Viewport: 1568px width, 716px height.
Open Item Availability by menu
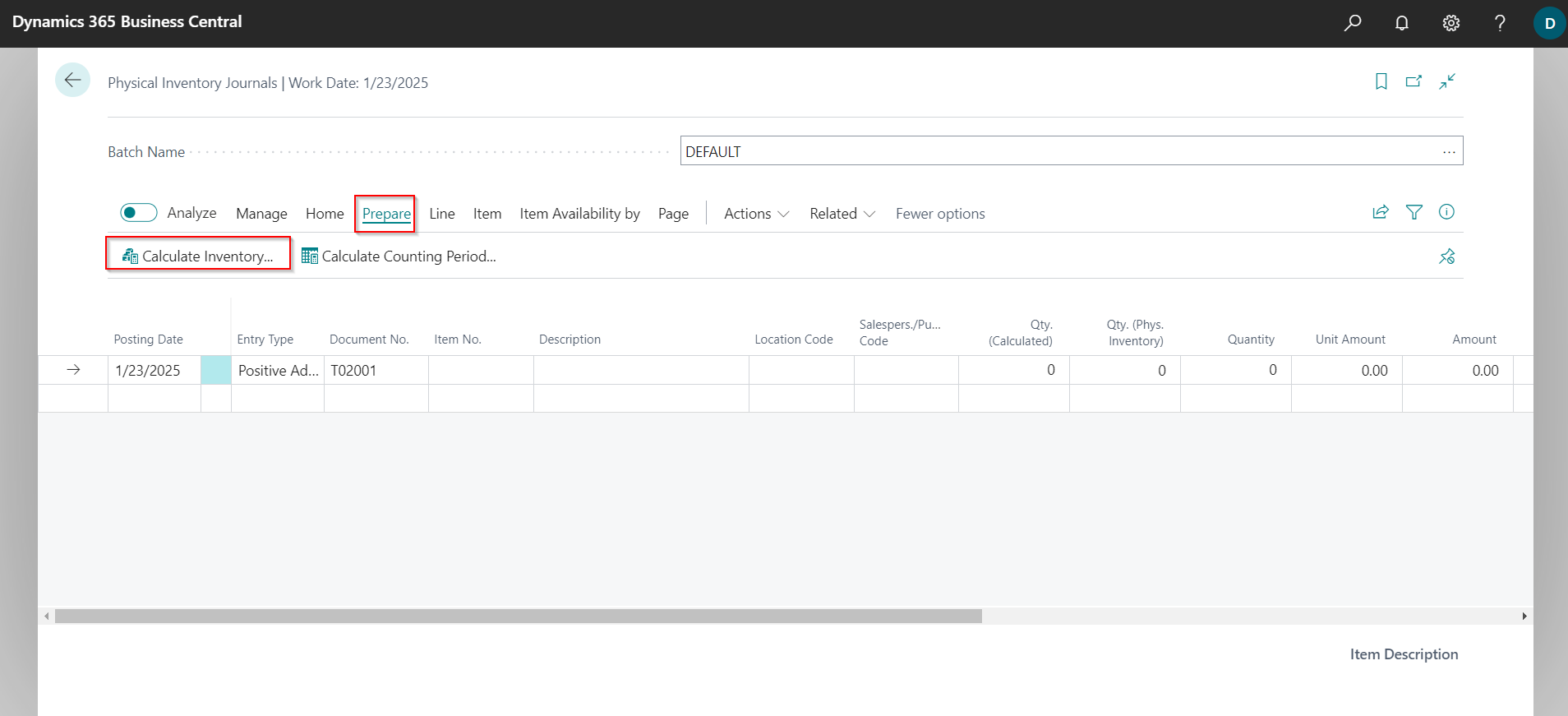click(x=579, y=214)
